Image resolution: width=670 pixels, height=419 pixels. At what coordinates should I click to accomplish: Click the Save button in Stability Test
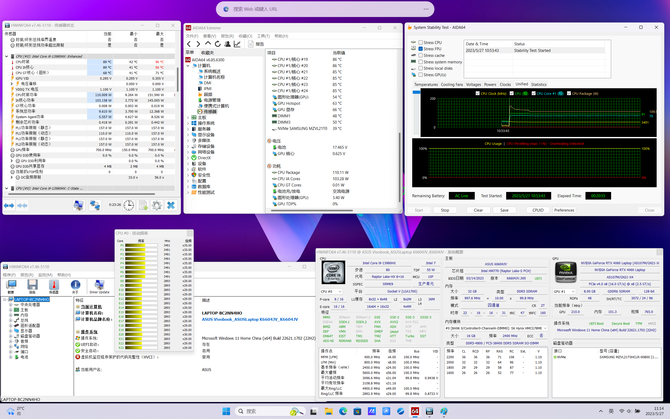tap(504, 210)
